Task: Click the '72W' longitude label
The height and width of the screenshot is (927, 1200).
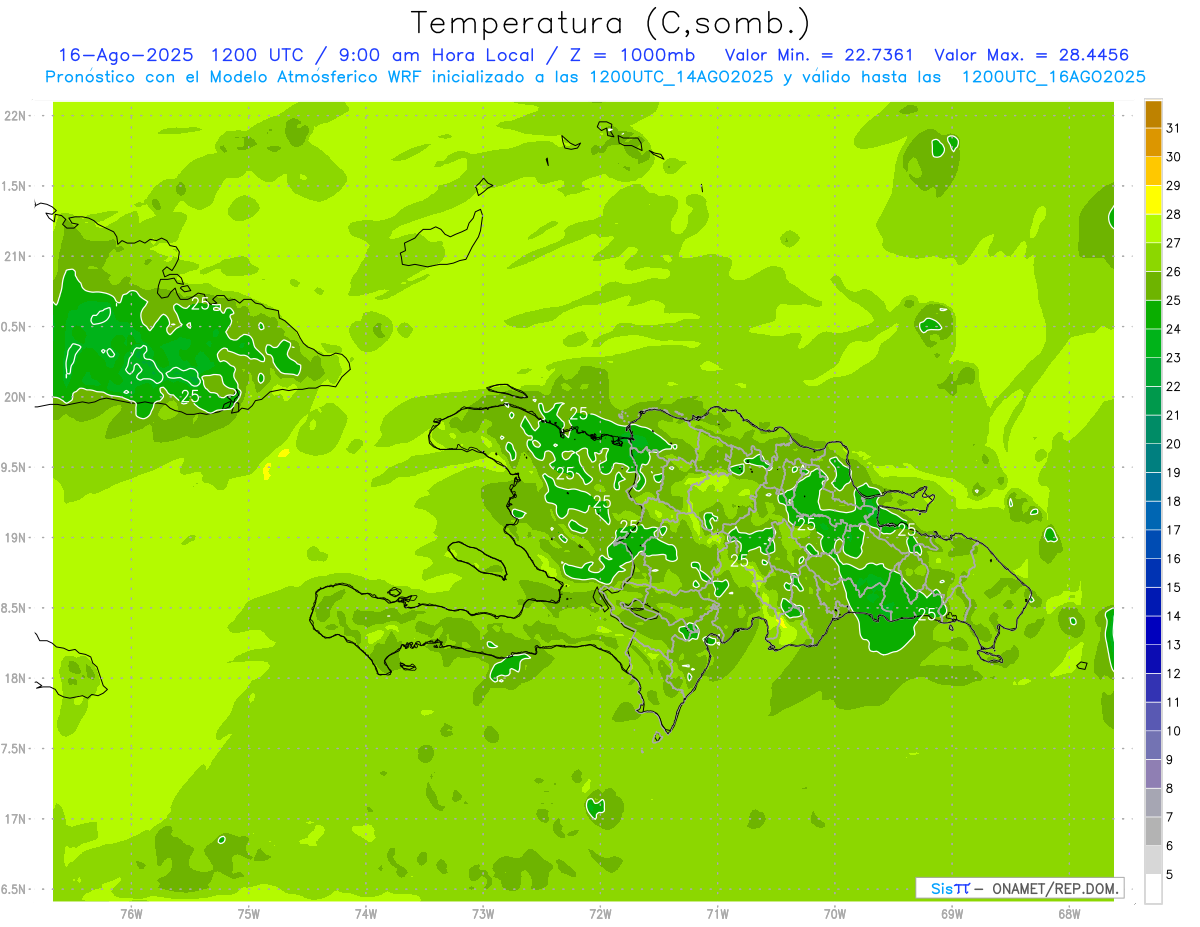Action: [600, 913]
